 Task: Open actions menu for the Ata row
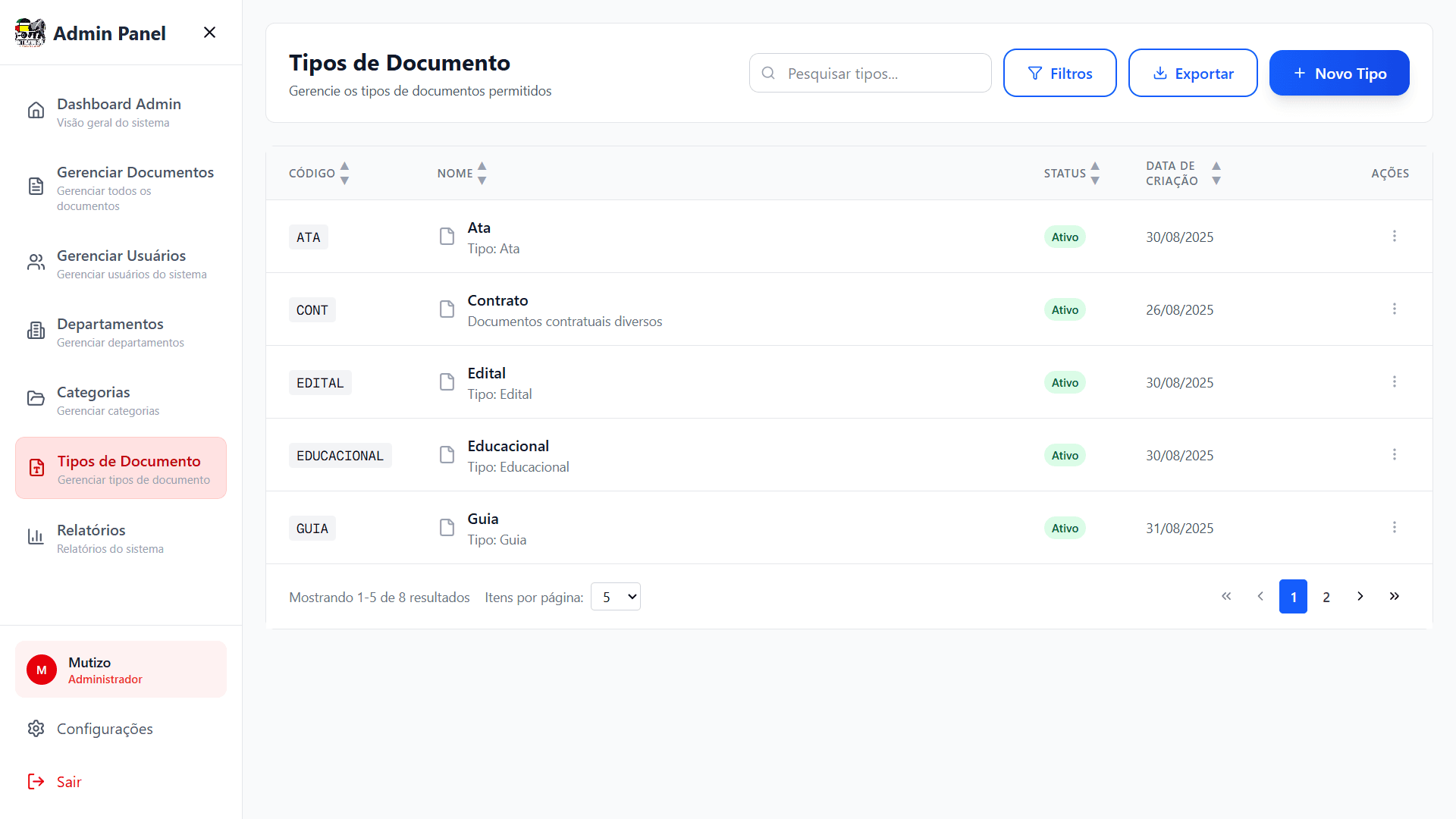point(1395,236)
